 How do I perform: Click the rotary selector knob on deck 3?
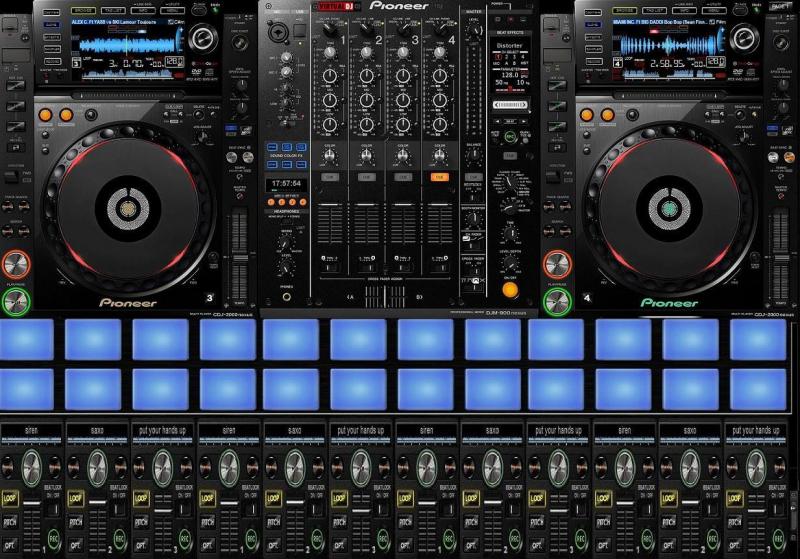point(203,38)
